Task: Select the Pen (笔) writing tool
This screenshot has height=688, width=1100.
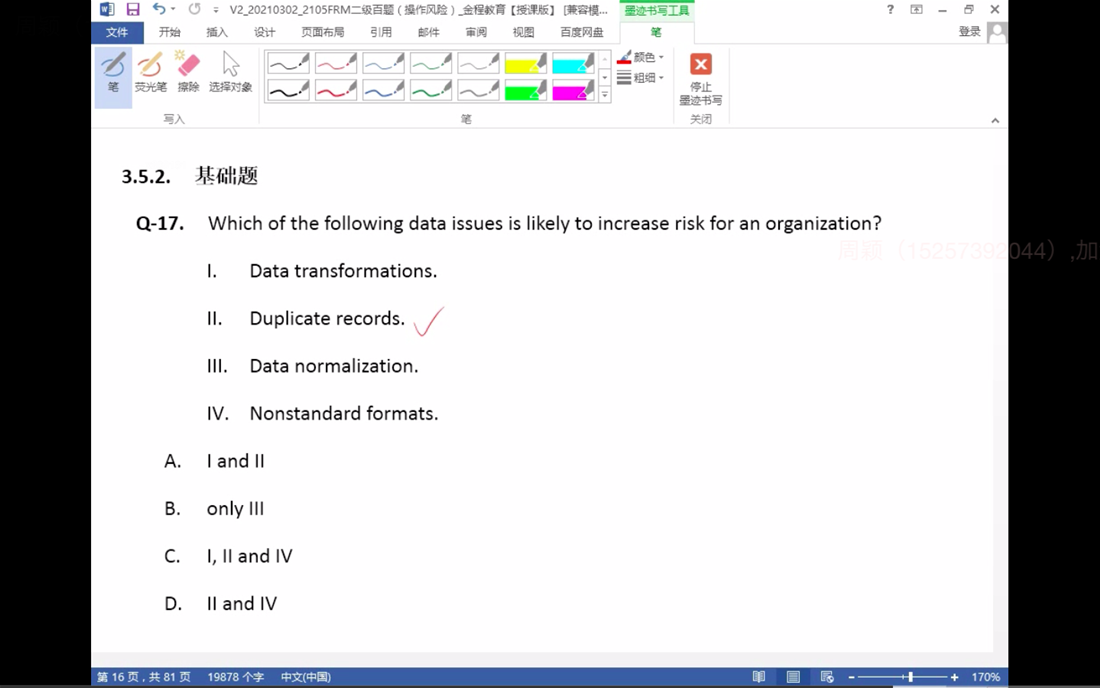Action: click(113, 77)
